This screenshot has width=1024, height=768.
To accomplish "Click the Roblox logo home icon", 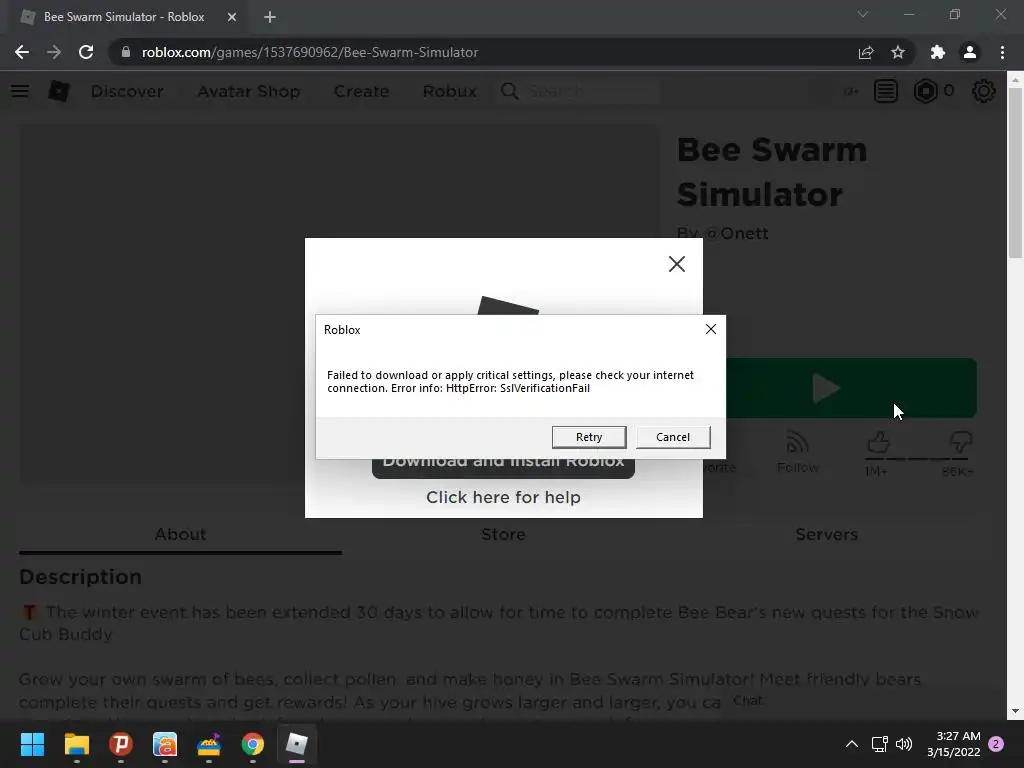I will [59, 91].
